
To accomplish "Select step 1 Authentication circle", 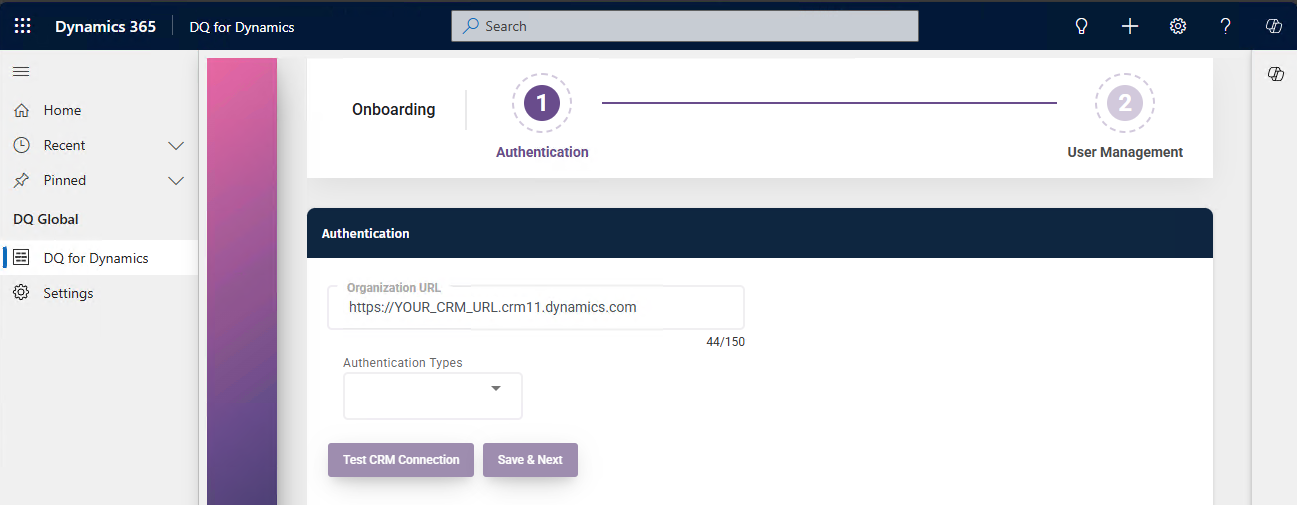I will [x=542, y=102].
